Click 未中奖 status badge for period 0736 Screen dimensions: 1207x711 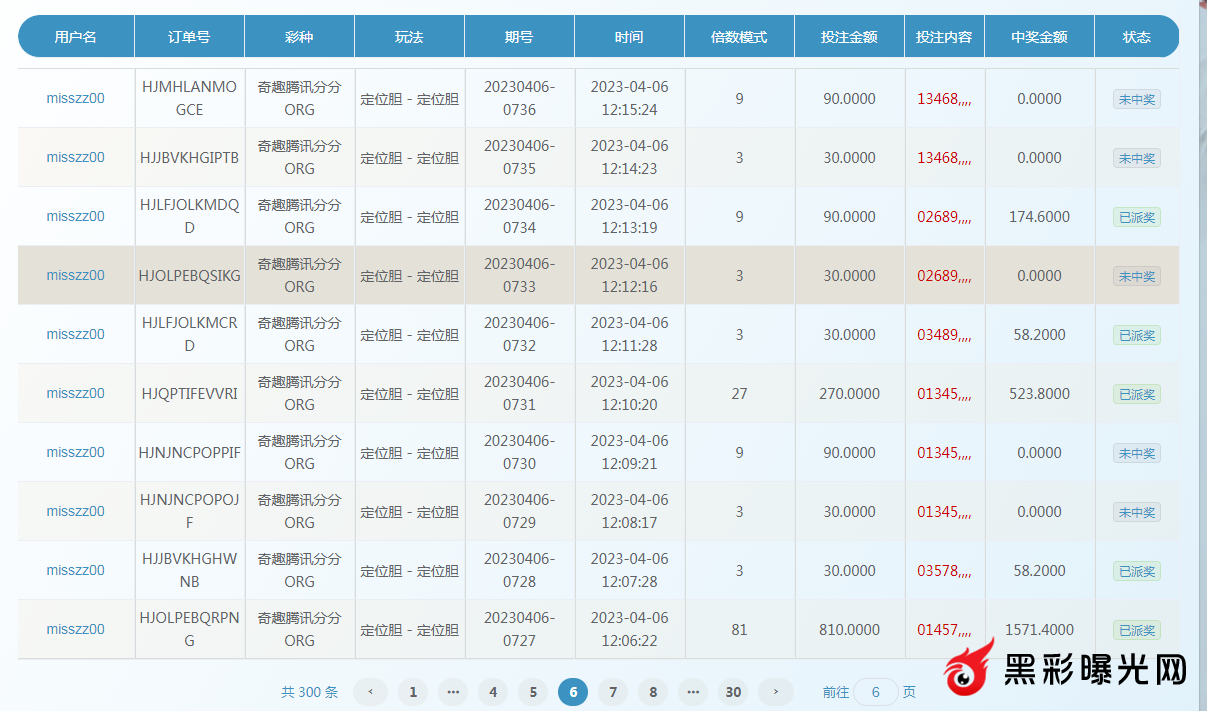pos(1137,99)
